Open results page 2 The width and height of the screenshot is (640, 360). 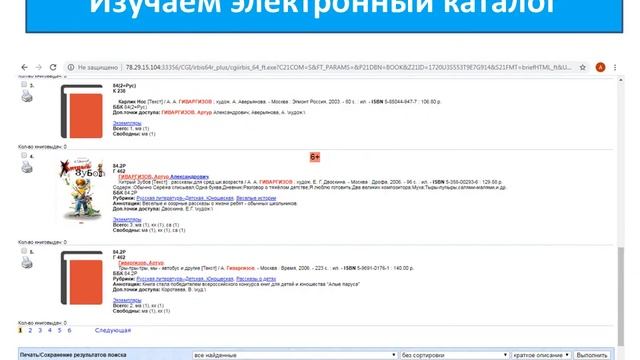click(30, 330)
